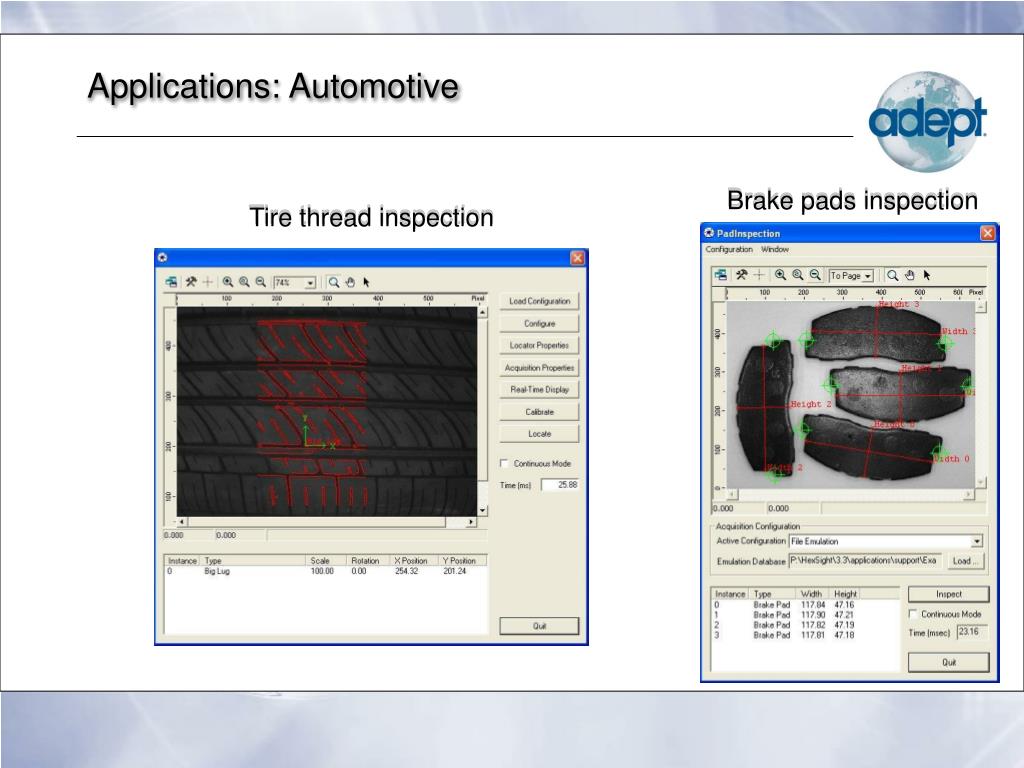Enable Continuous Mode in tire inspection window

pyautogui.click(x=504, y=463)
